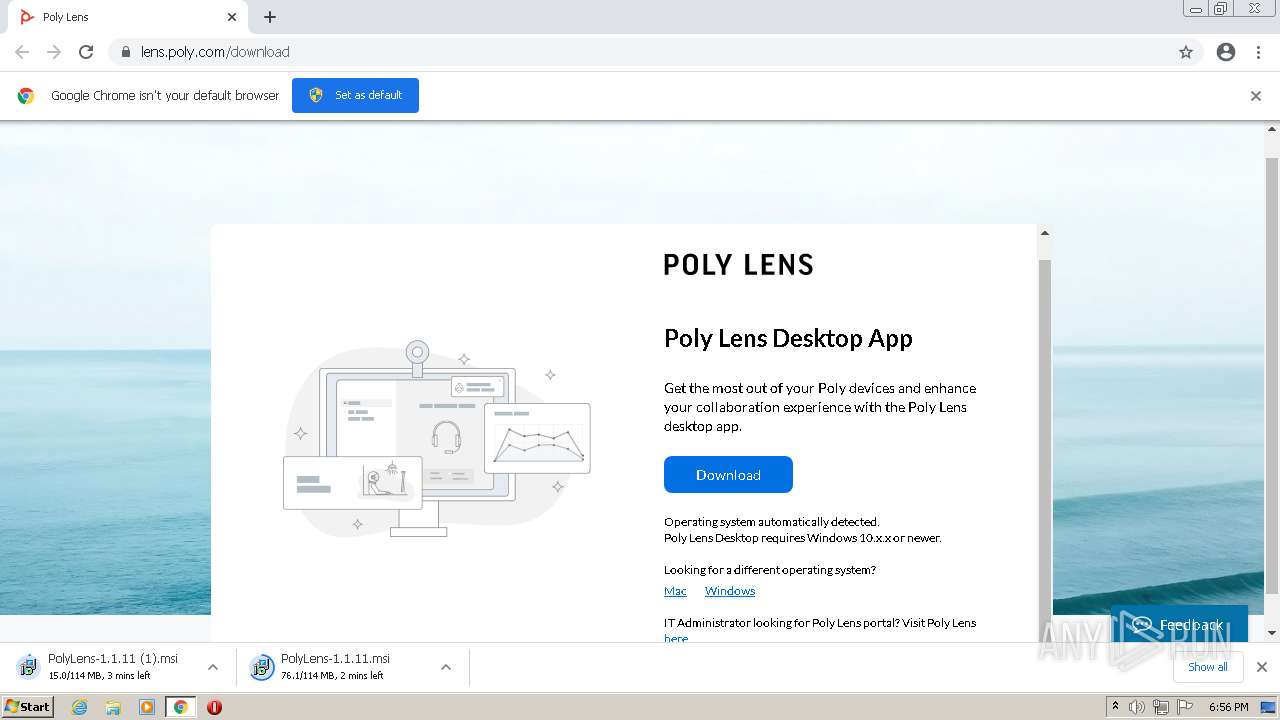The width and height of the screenshot is (1280, 720).
Task: Click the browser Back arrow
Action: (22, 52)
